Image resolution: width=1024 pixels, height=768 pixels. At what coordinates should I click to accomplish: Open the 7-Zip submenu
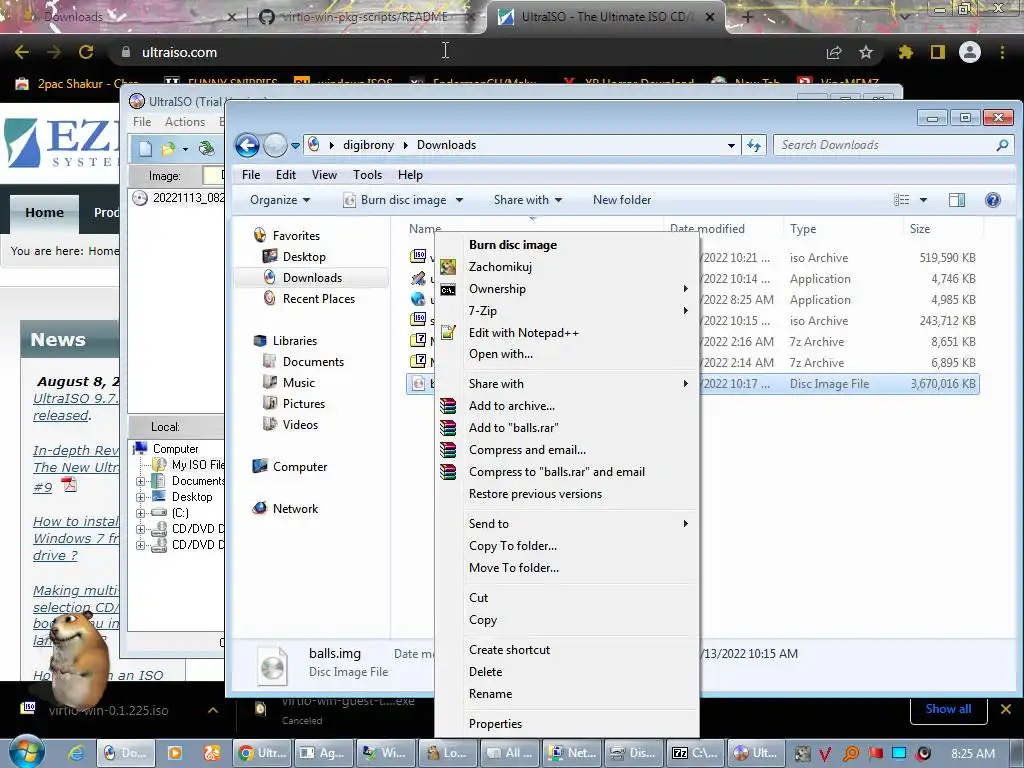(x=483, y=311)
